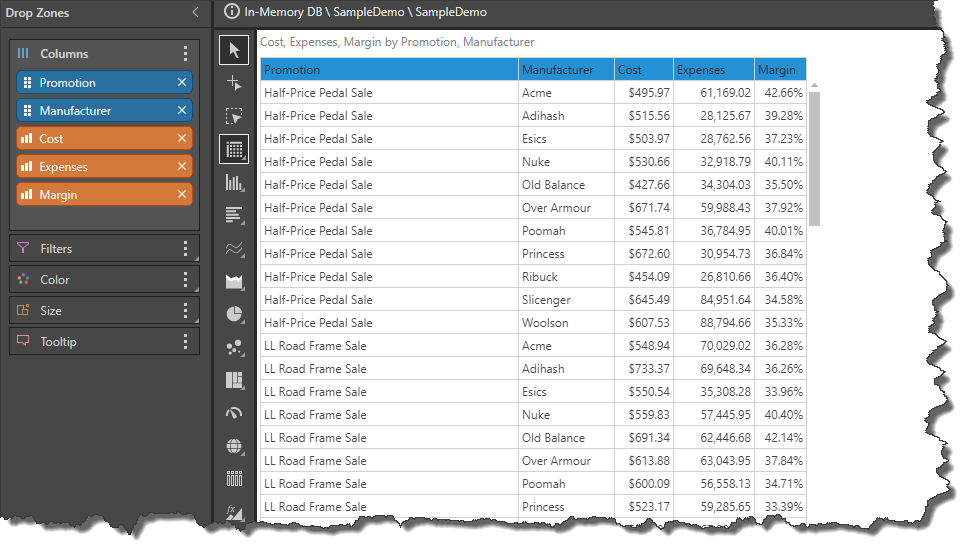The height and width of the screenshot is (557, 972).
Task: Select the map globe visualization
Action: (234, 446)
